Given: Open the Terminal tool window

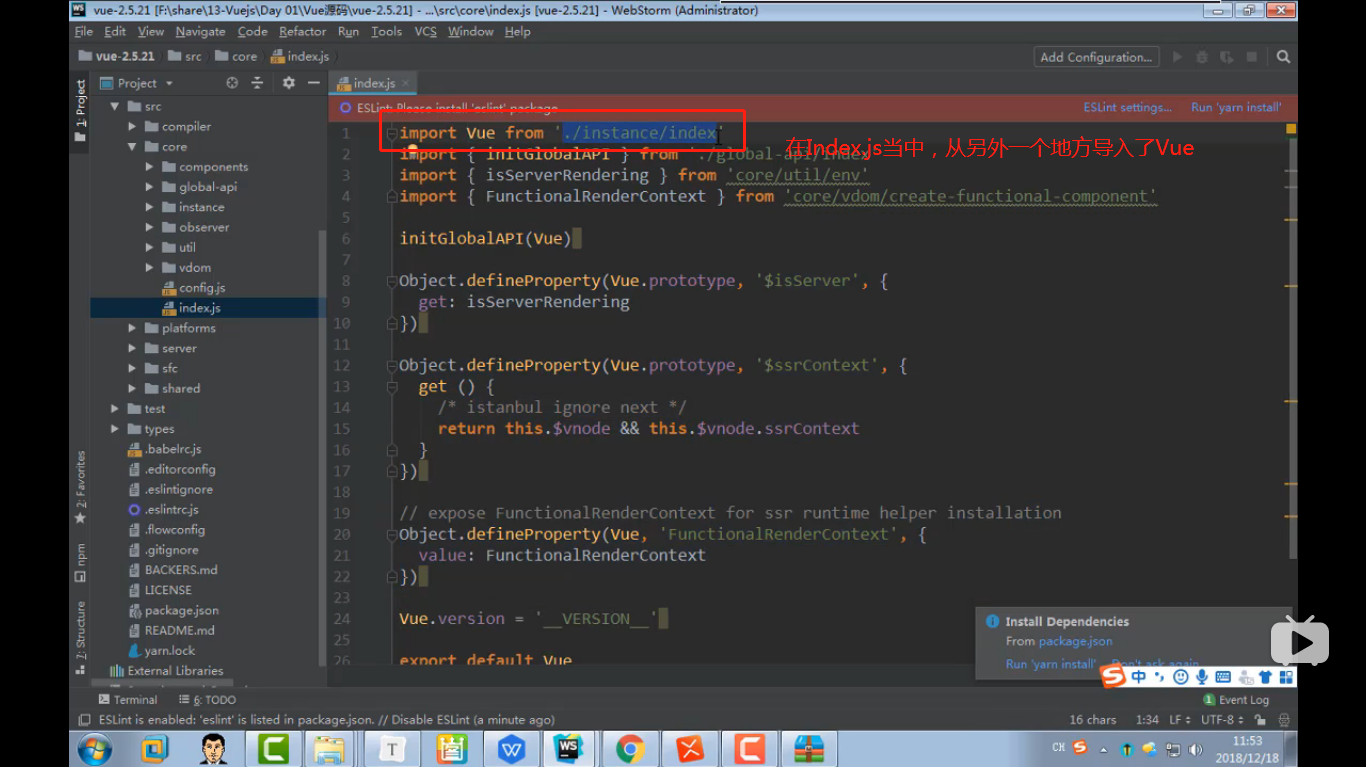Looking at the screenshot, I should point(128,700).
